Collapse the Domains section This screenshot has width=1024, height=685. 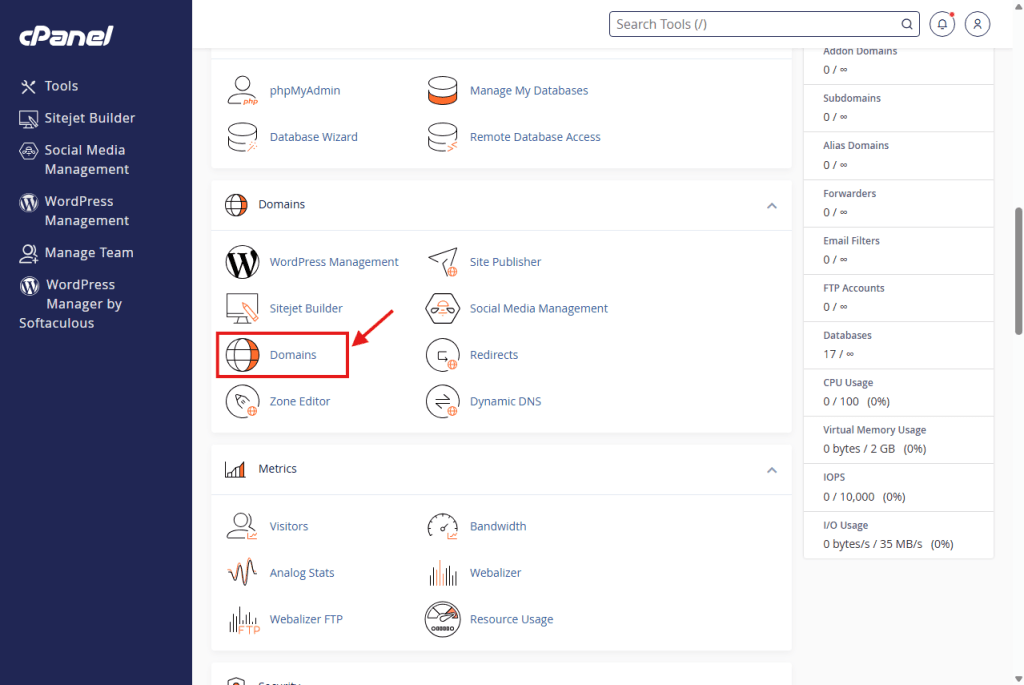(x=771, y=205)
